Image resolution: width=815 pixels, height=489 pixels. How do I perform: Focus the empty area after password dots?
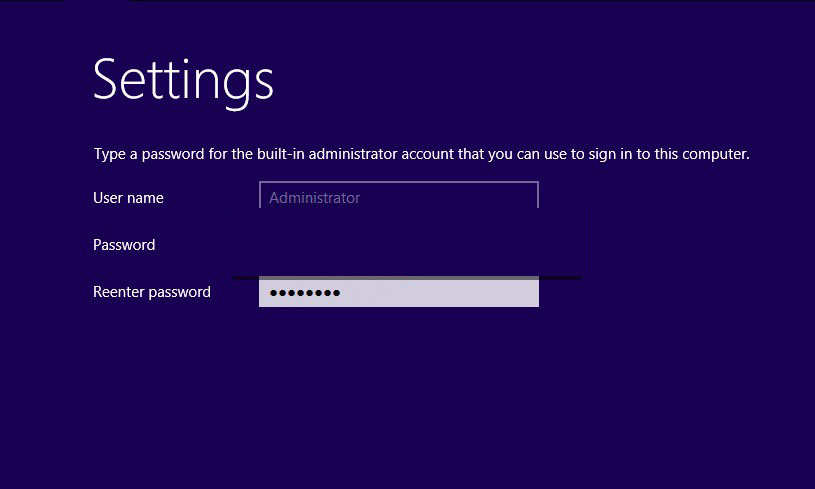coord(439,293)
